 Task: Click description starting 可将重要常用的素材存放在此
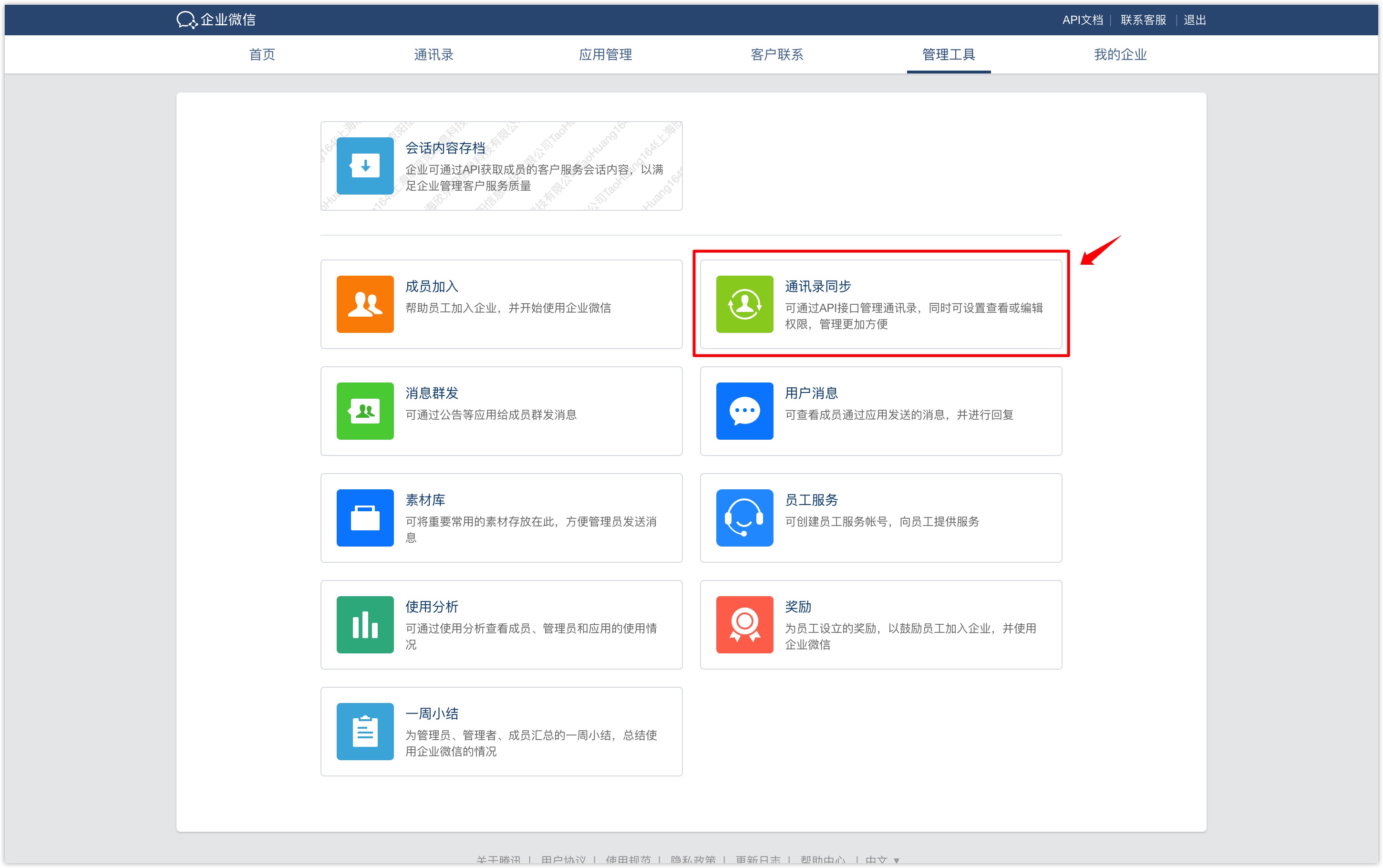coord(531,530)
